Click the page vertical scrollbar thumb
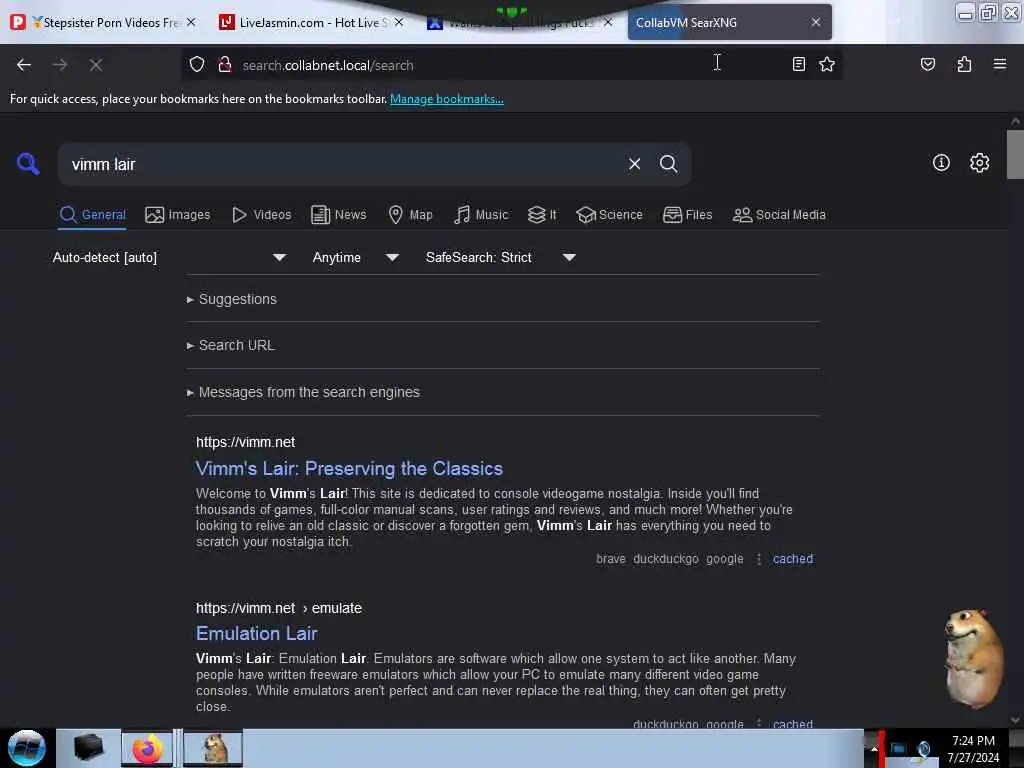This screenshot has width=1024, height=768. click(x=1015, y=154)
